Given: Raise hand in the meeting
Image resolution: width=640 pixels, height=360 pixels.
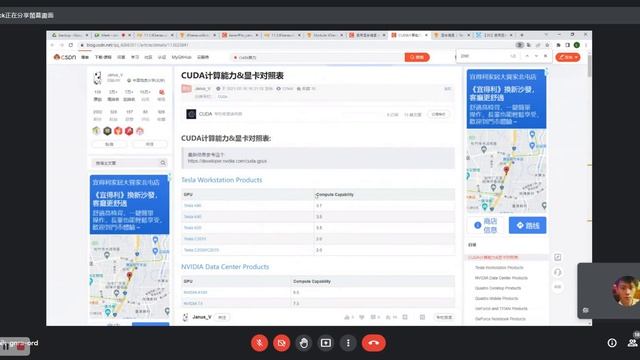Looking at the screenshot, I should [x=304, y=343].
